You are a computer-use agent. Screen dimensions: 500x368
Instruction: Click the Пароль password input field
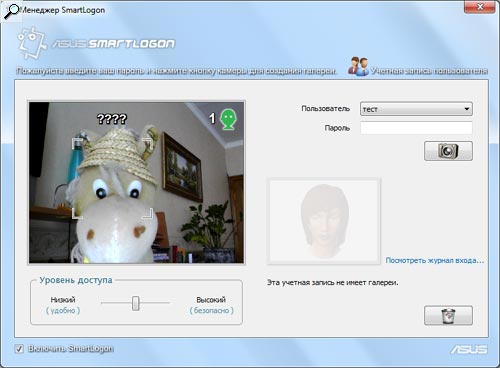tap(416, 128)
